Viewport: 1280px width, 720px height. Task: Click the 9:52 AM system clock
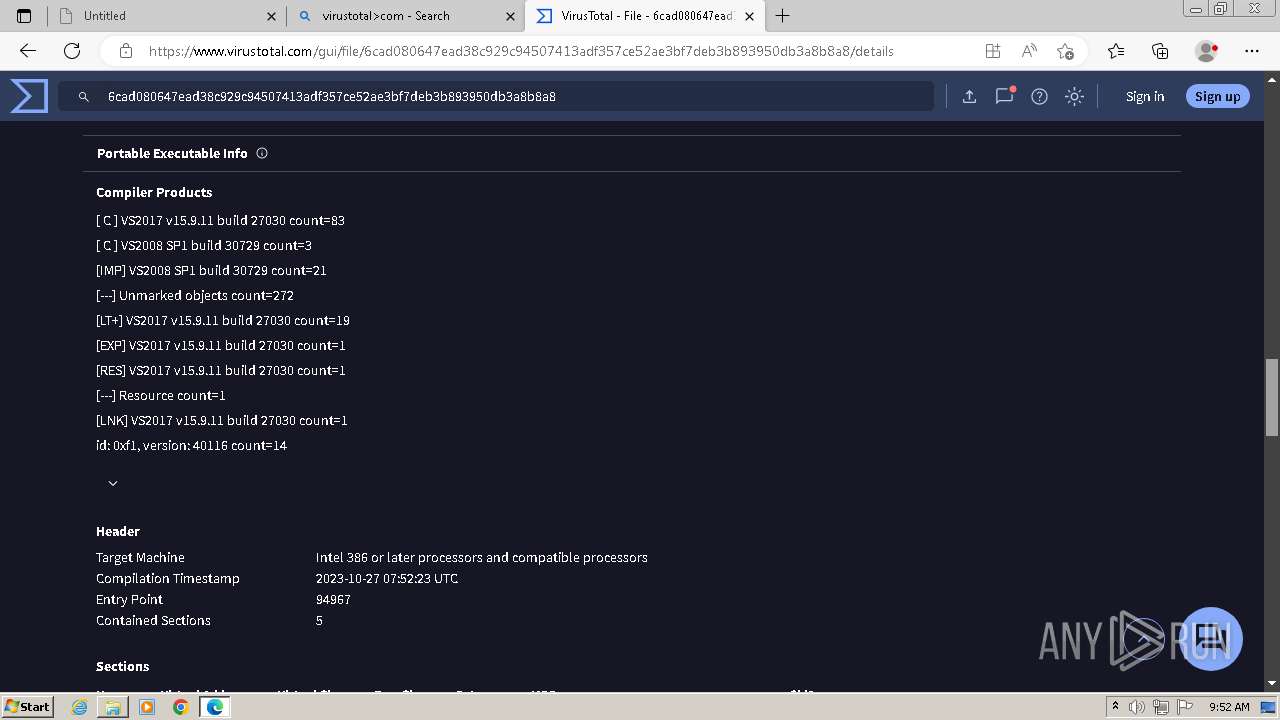[x=1229, y=707]
